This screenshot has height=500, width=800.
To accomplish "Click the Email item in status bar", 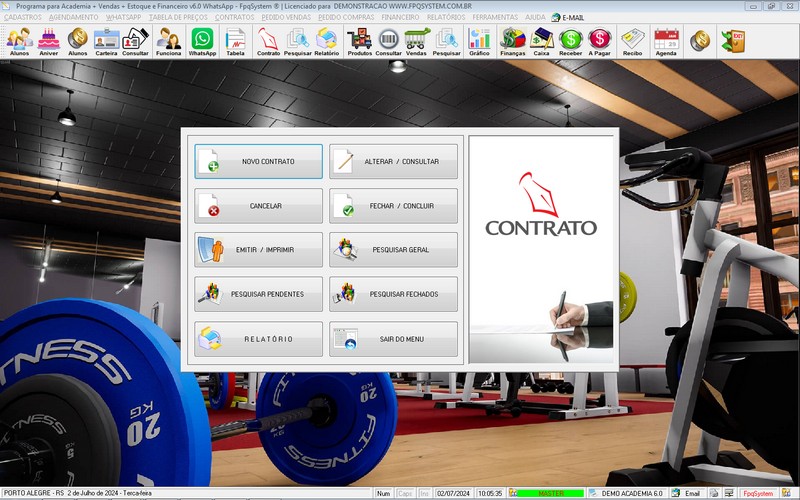I will (688, 493).
